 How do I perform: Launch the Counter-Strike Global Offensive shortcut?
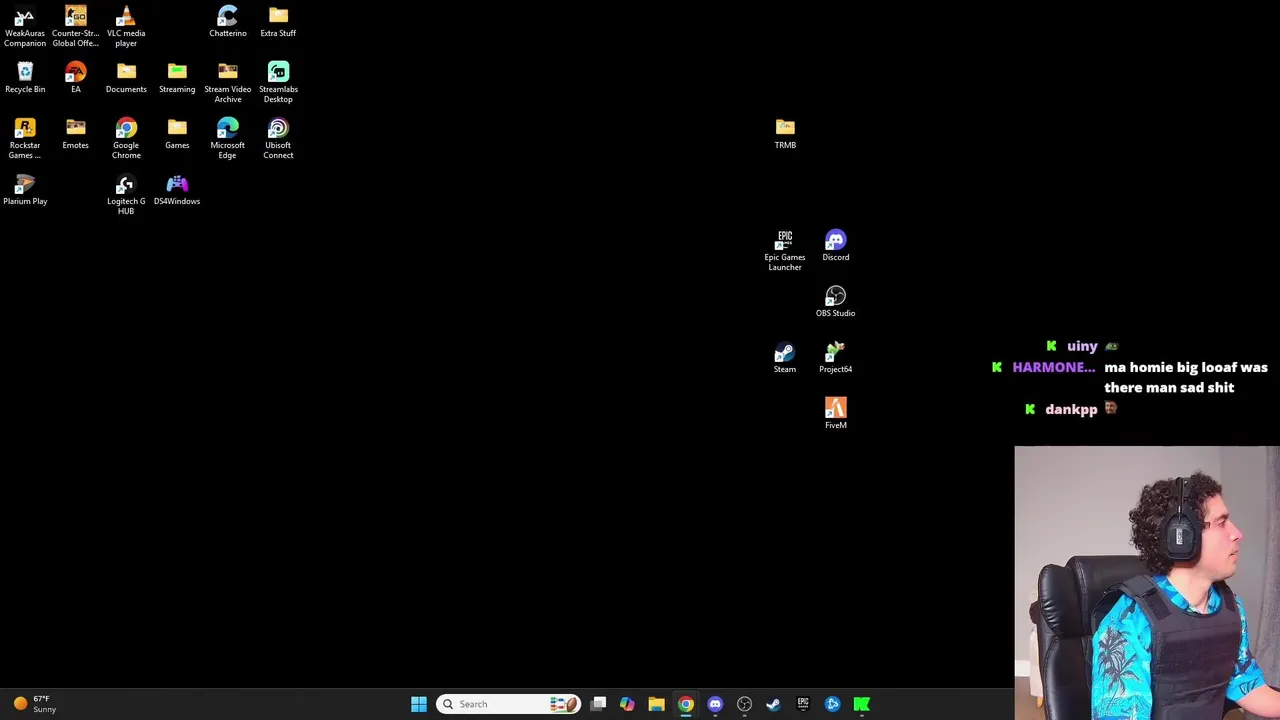tap(76, 27)
